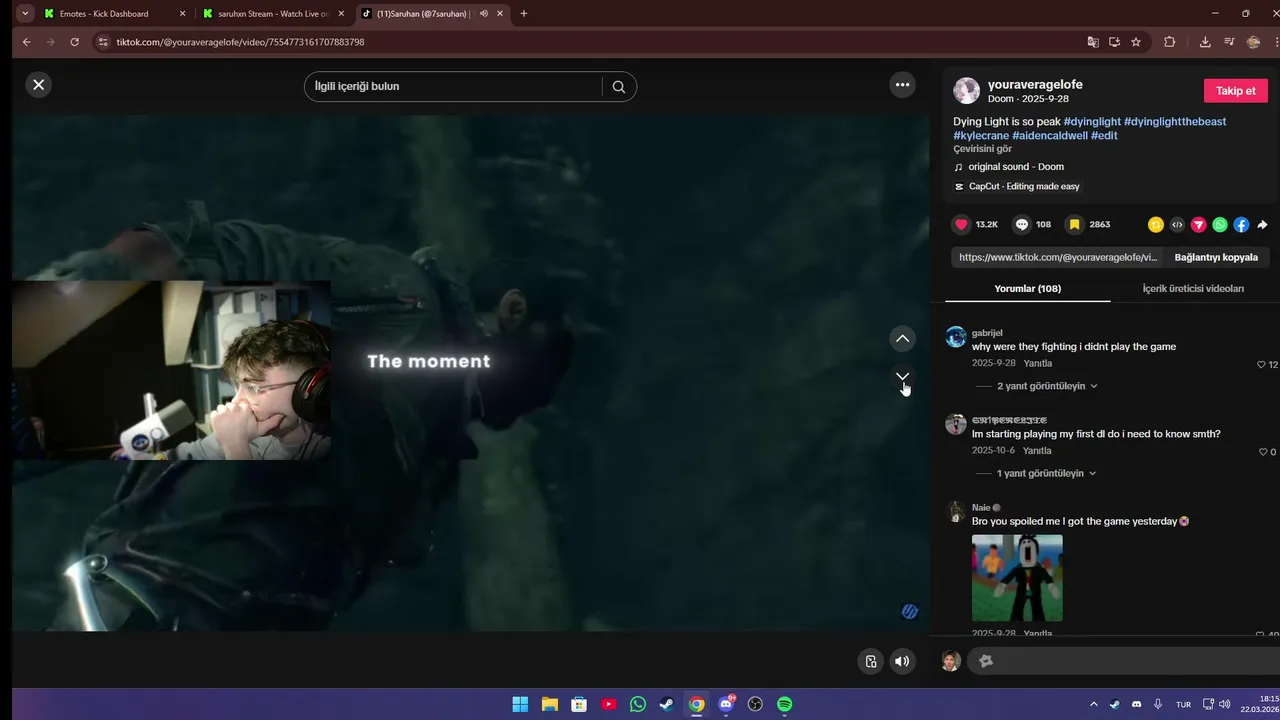This screenshot has width=1280, height=720.
Task: Click the tiktok.com address bar URL
Action: click(240, 42)
